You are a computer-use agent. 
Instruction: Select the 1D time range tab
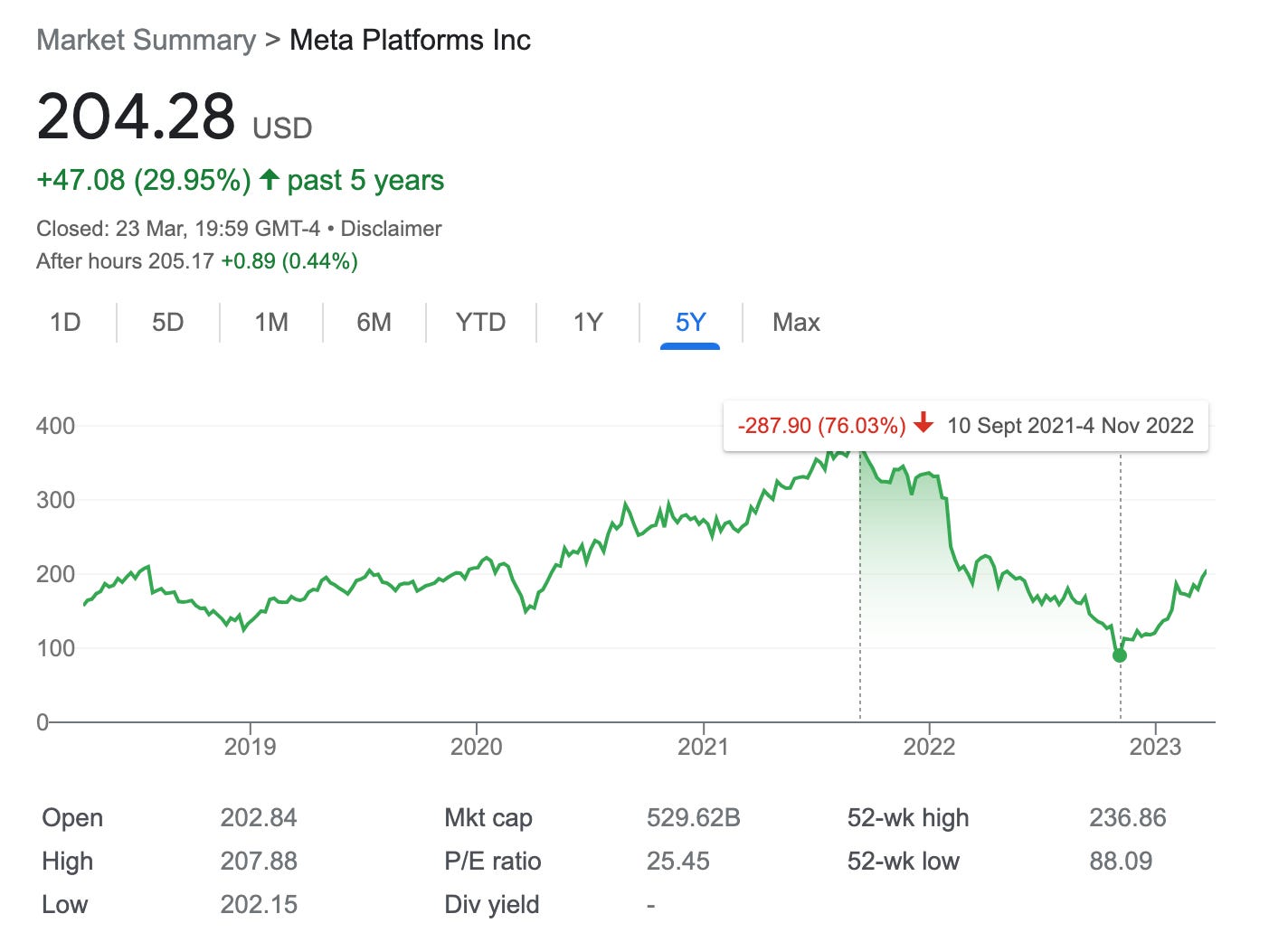pos(65,323)
